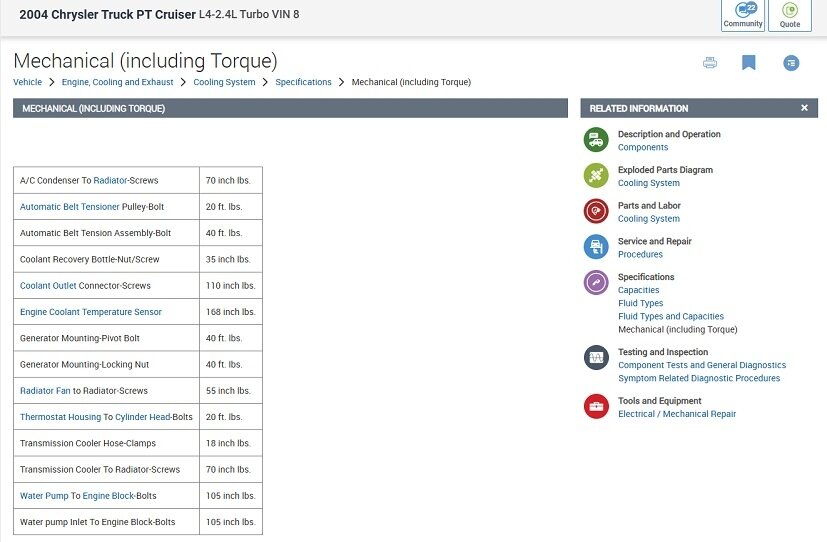Navigate to Cooling System breadcrumb
827x542 pixels.
coord(224,82)
